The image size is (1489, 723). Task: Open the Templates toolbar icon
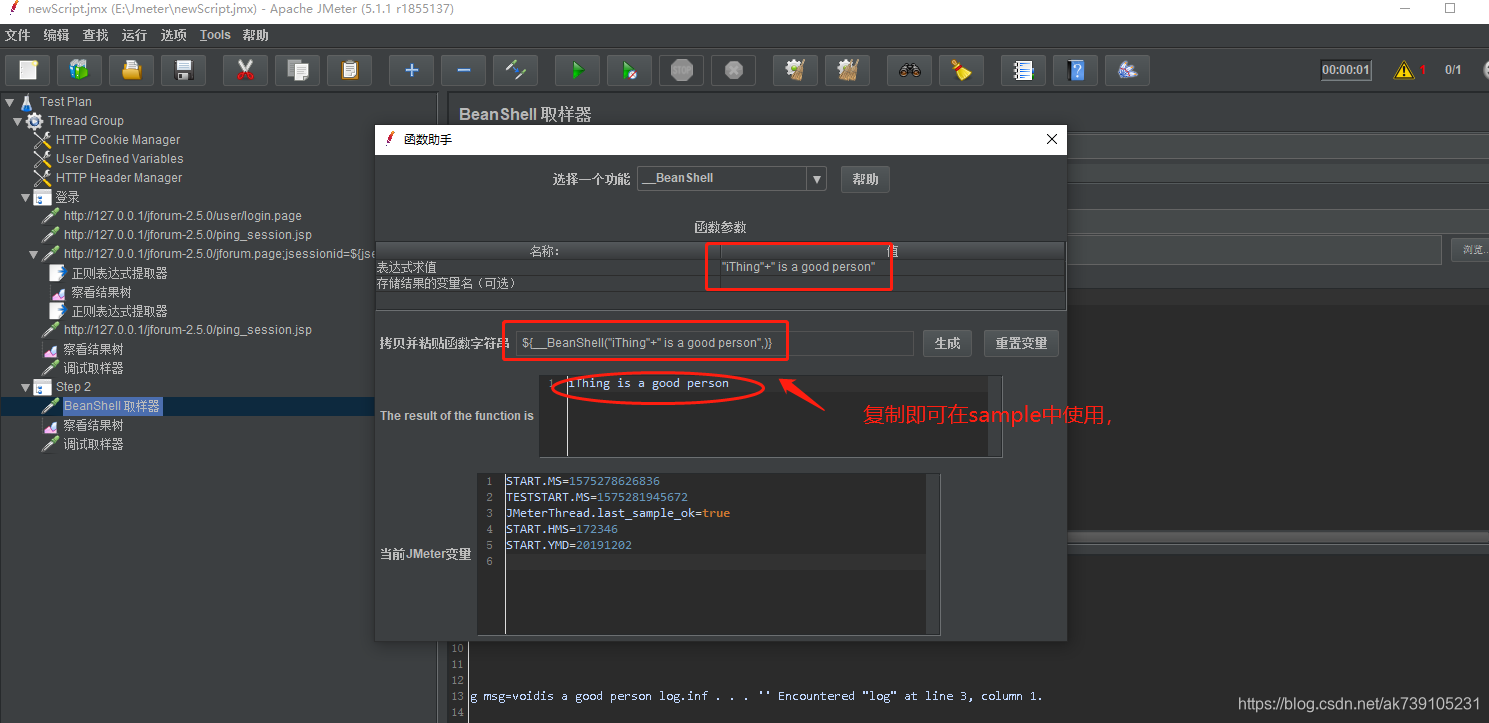click(80, 70)
